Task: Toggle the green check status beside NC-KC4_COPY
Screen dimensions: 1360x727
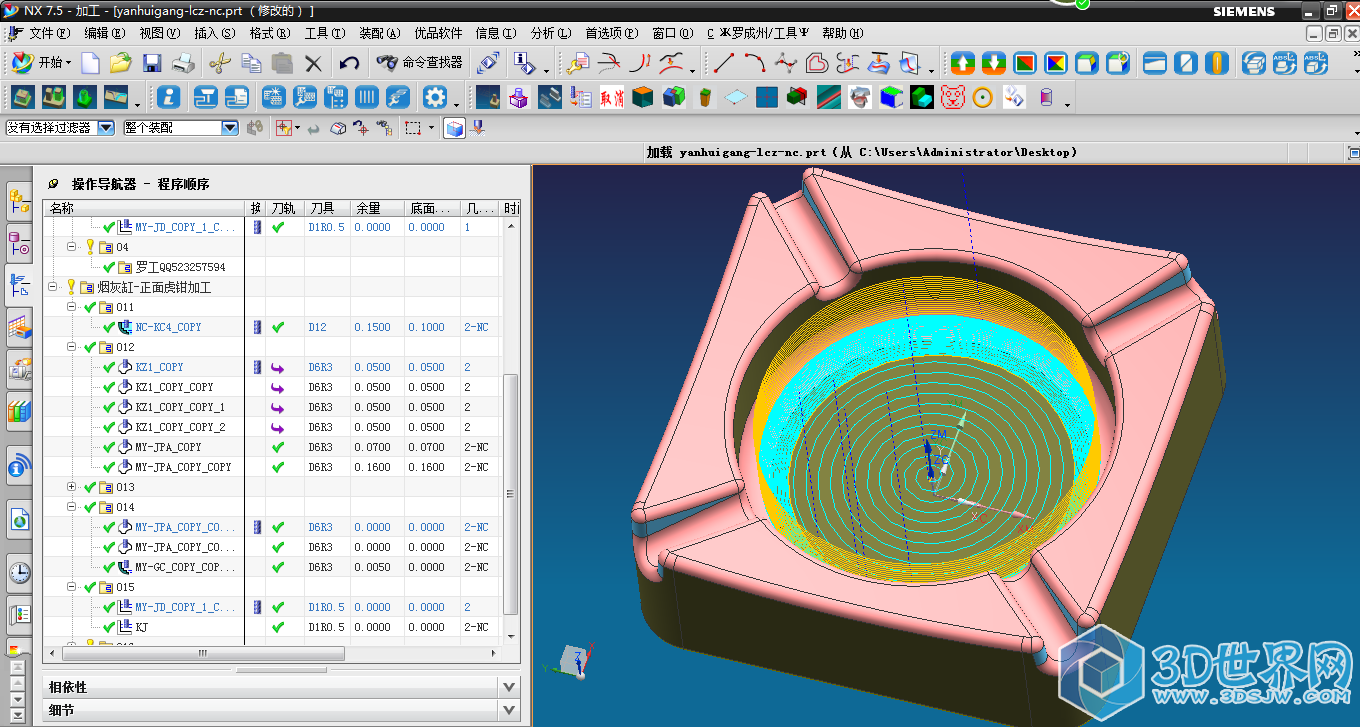Action: [110, 327]
